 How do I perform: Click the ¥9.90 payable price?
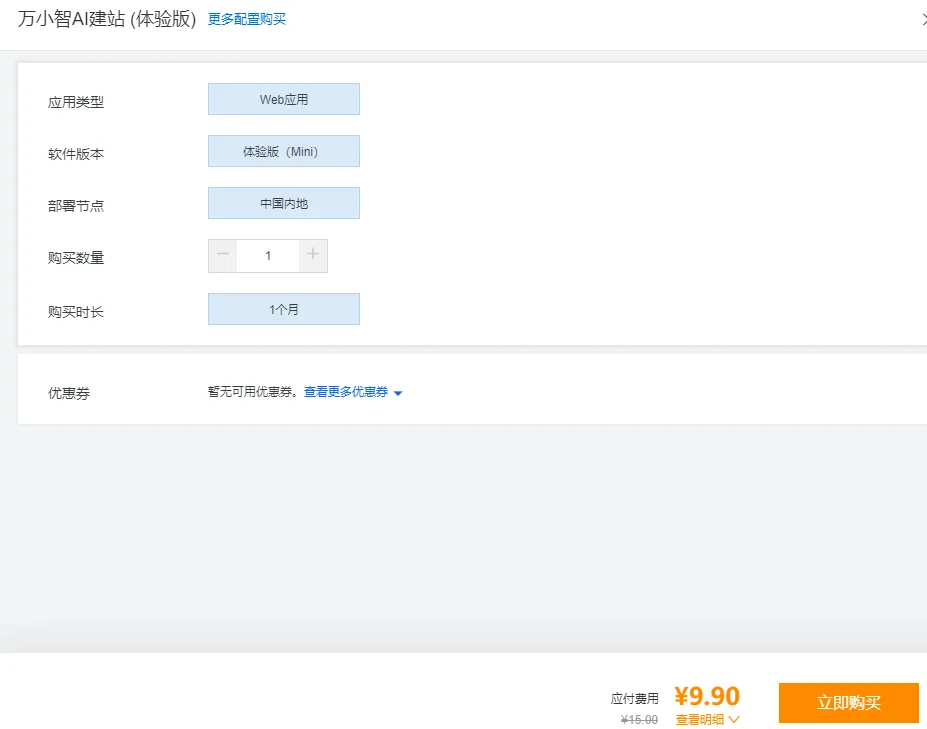(x=707, y=696)
